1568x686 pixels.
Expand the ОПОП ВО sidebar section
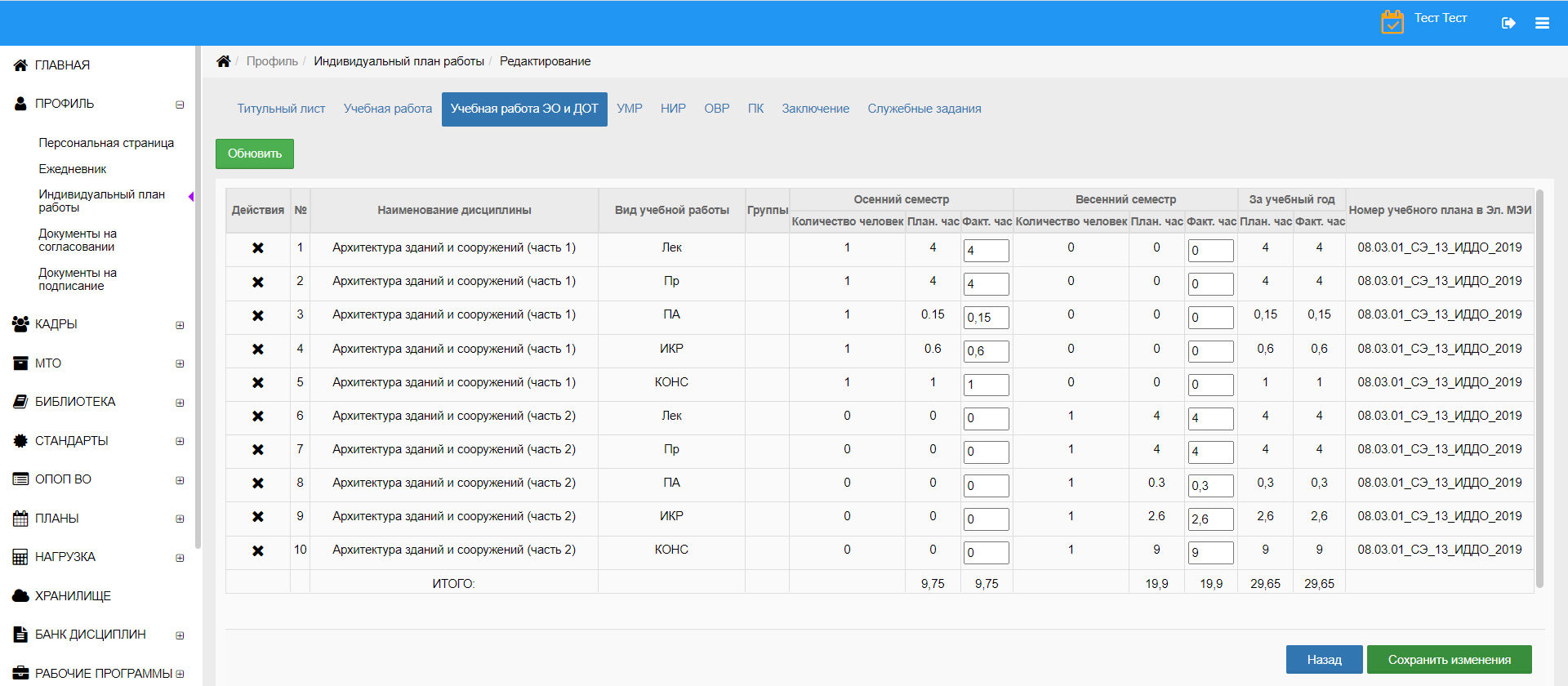click(x=180, y=480)
